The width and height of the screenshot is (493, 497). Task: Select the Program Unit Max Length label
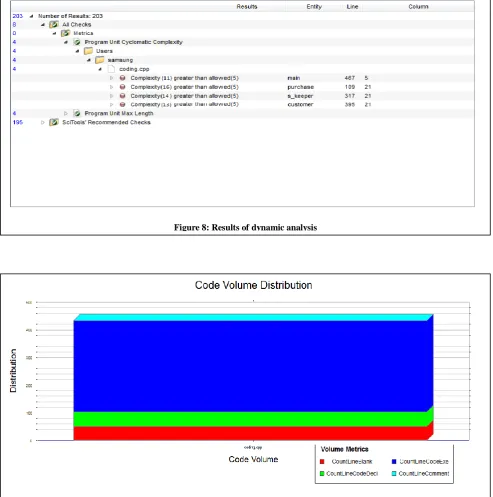coord(119,113)
